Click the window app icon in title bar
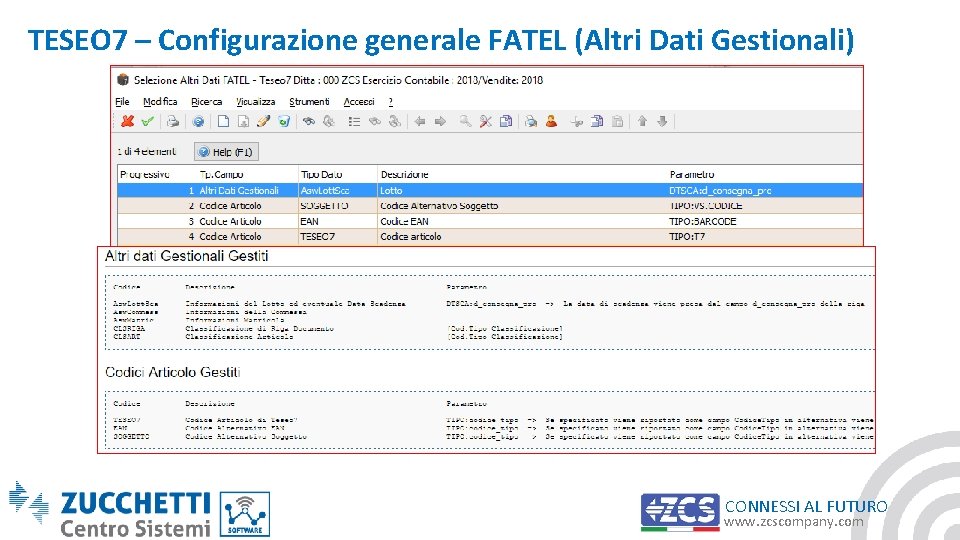This screenshot has height=540, width=960. (x=123, y=80)
